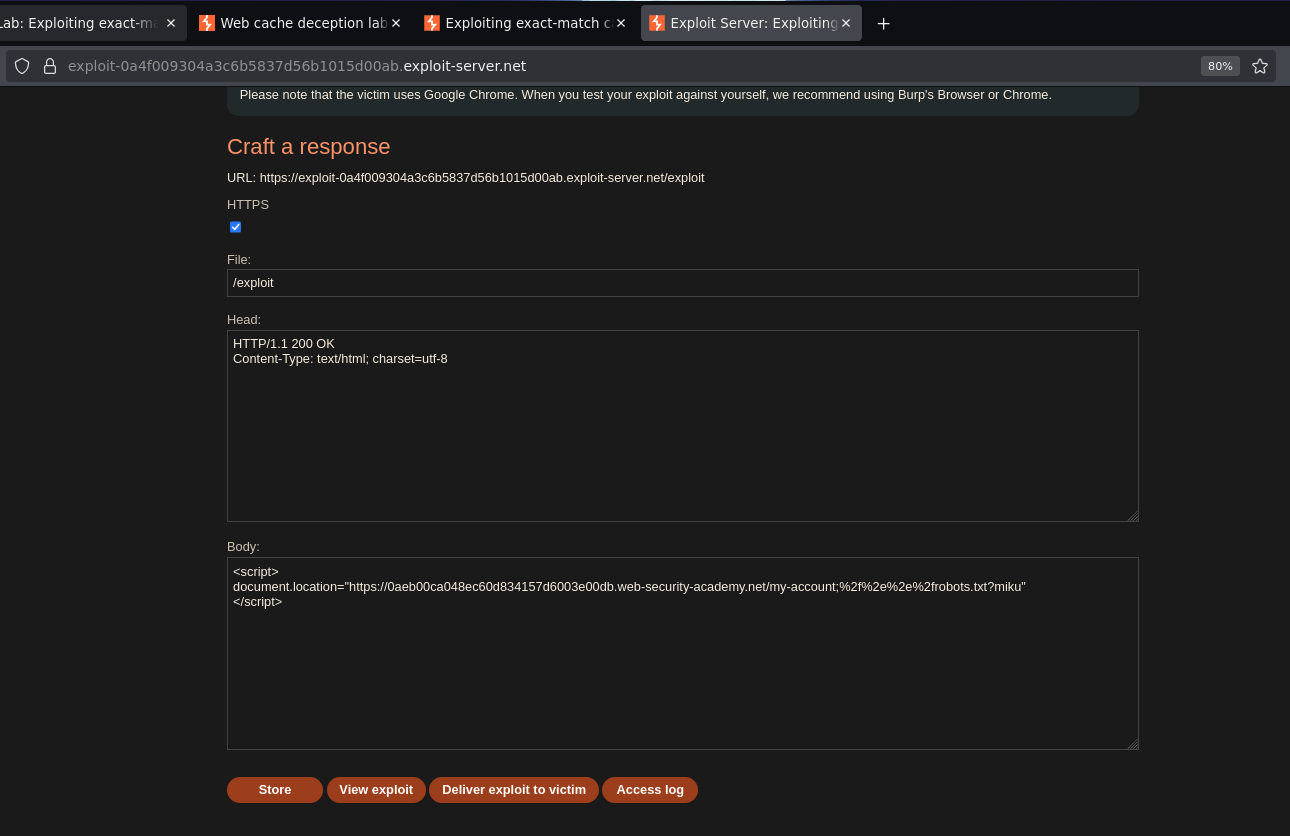Click View exploit button
This screenshot has height=836, width=1290.
point(376,790)
